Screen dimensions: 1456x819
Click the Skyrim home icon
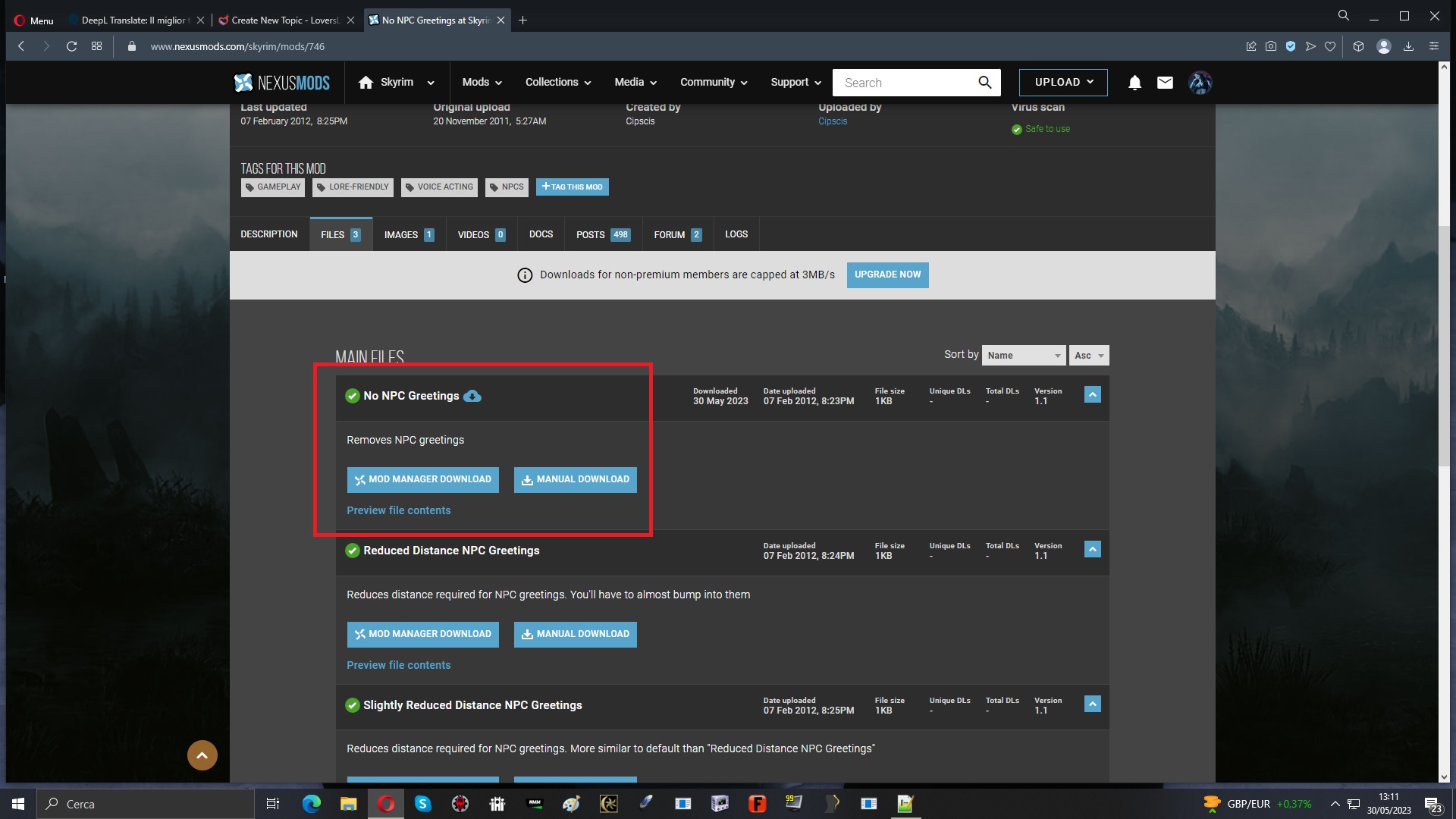[x=366, y=82]
